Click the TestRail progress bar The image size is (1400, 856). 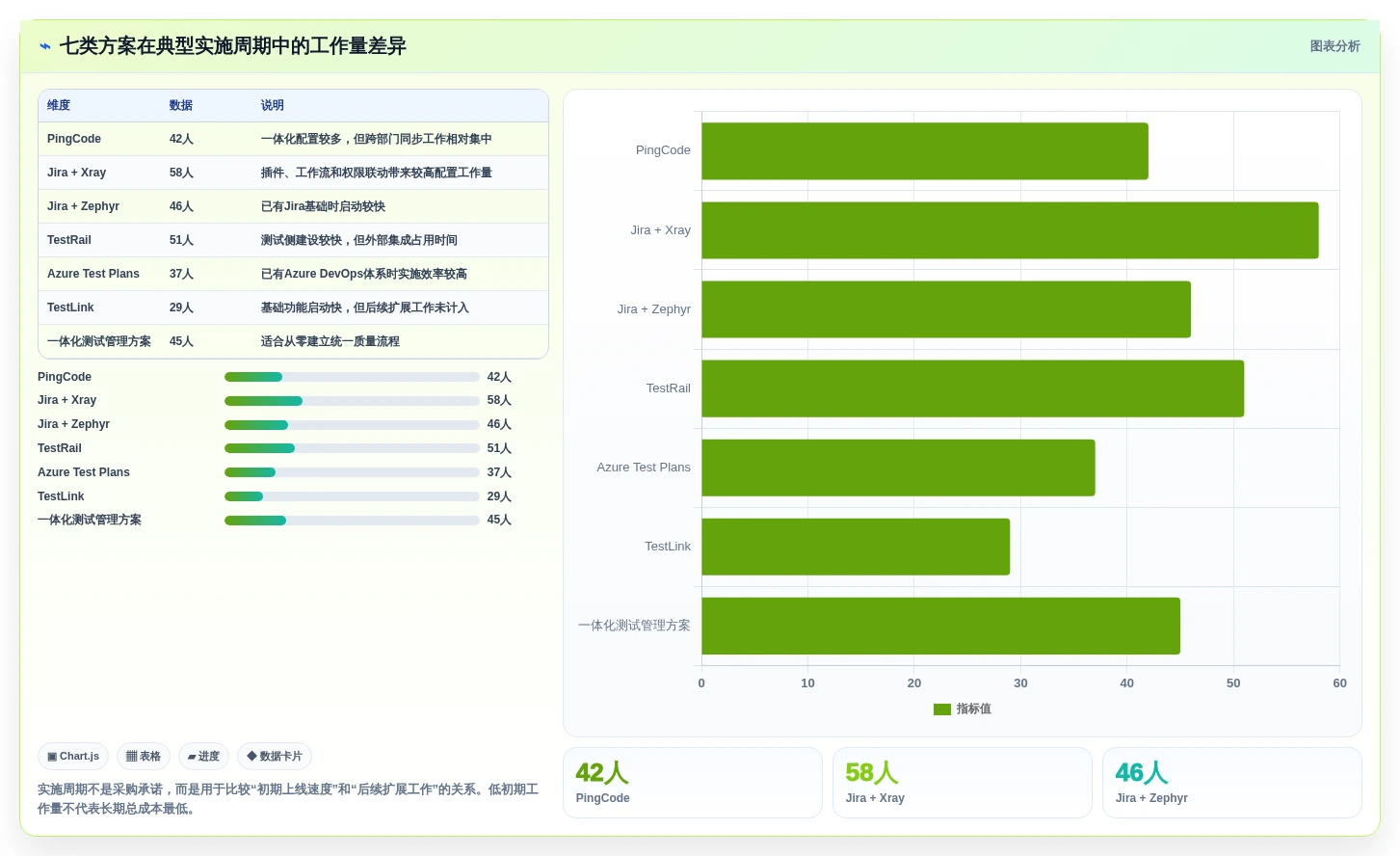[352, 448]
